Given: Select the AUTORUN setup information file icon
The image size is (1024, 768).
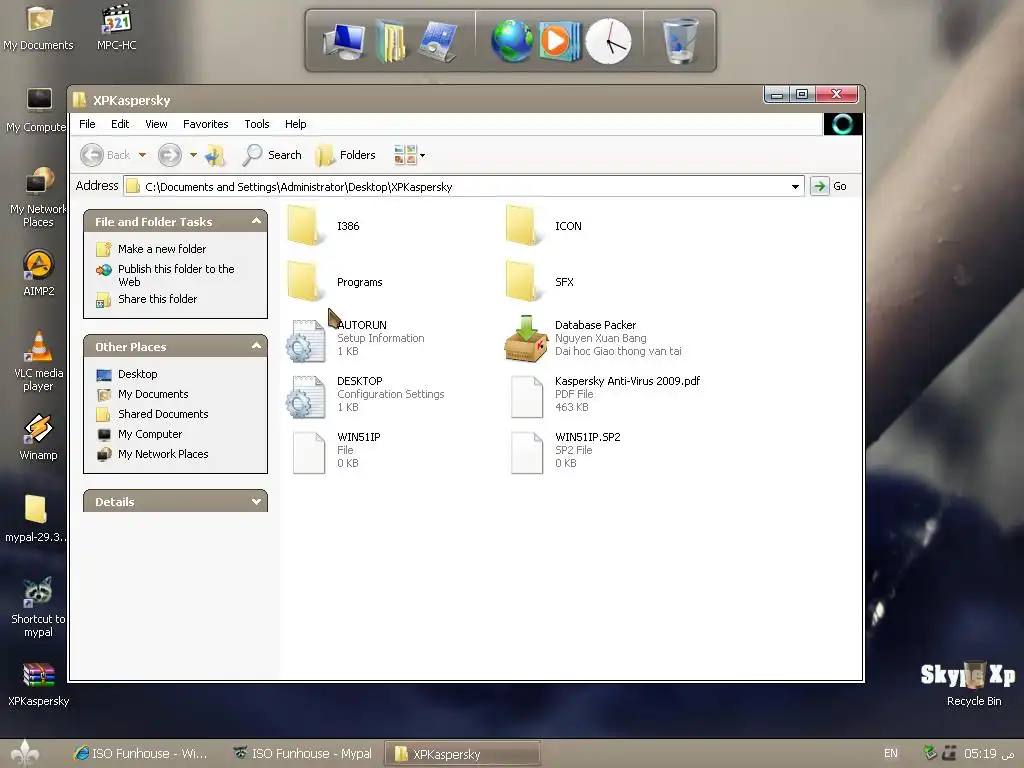Looking at the screenshot, I should tap(306, 340).
